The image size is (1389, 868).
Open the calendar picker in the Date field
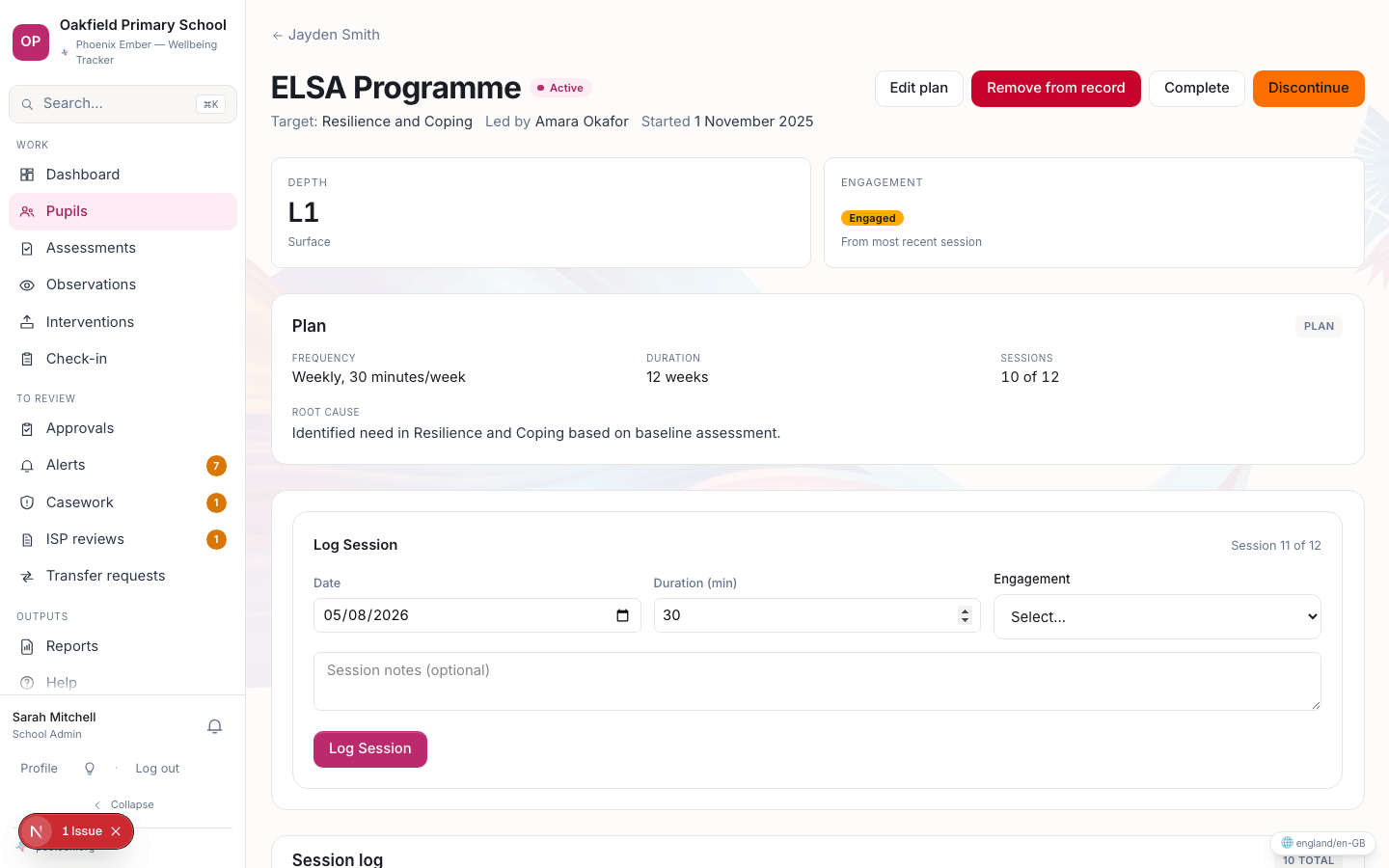pyautogui.click(x=622, y=615)
